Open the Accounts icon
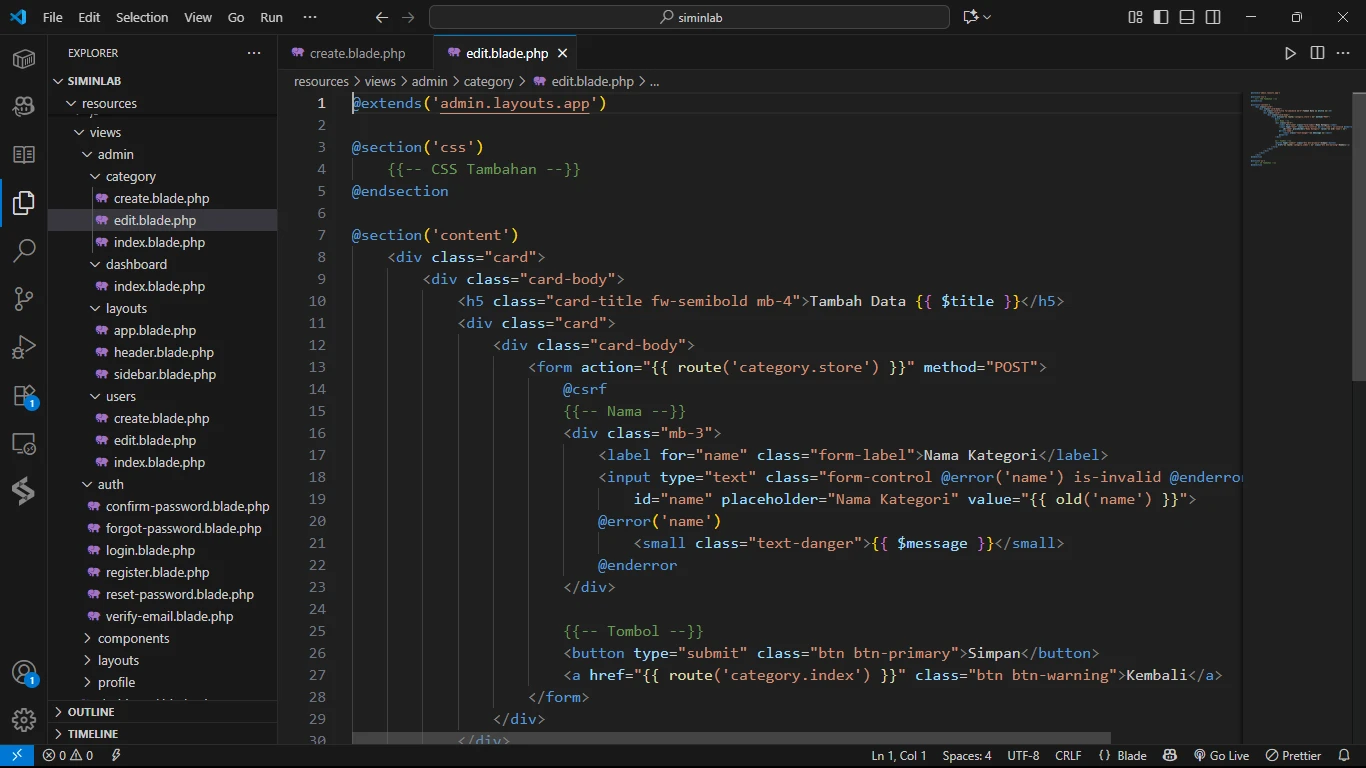Image resolution: width=1366 pixels, height=768 pixels. point(24,672)
